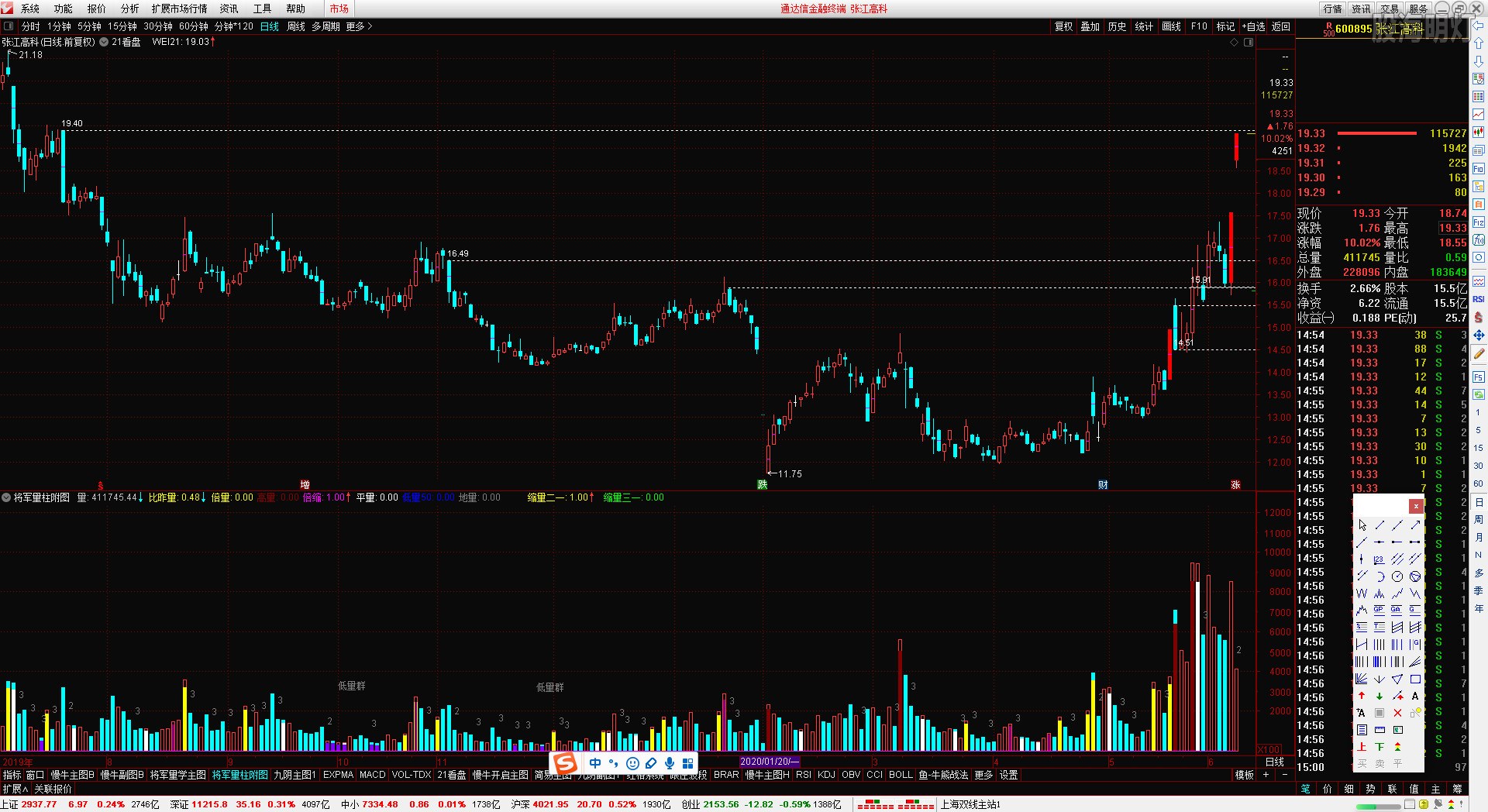Add sub-chart window with + button
Screen dimensions: 1488x812
(x=1266, y=775)
